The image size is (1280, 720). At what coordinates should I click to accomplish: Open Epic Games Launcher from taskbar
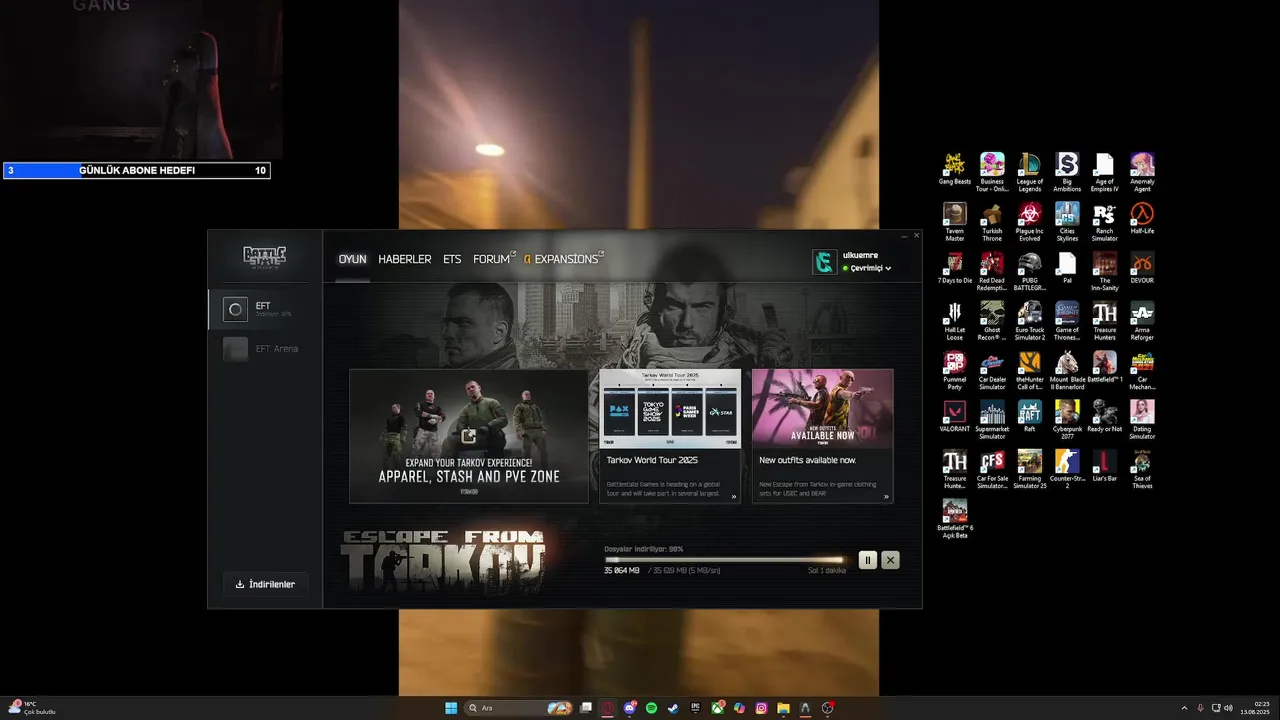695,708
